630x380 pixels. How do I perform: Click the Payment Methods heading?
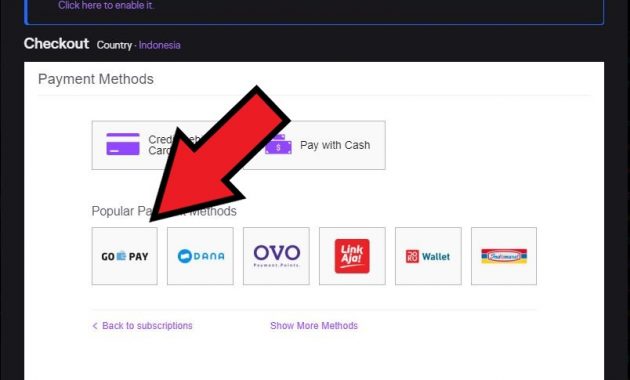(96, 79)
